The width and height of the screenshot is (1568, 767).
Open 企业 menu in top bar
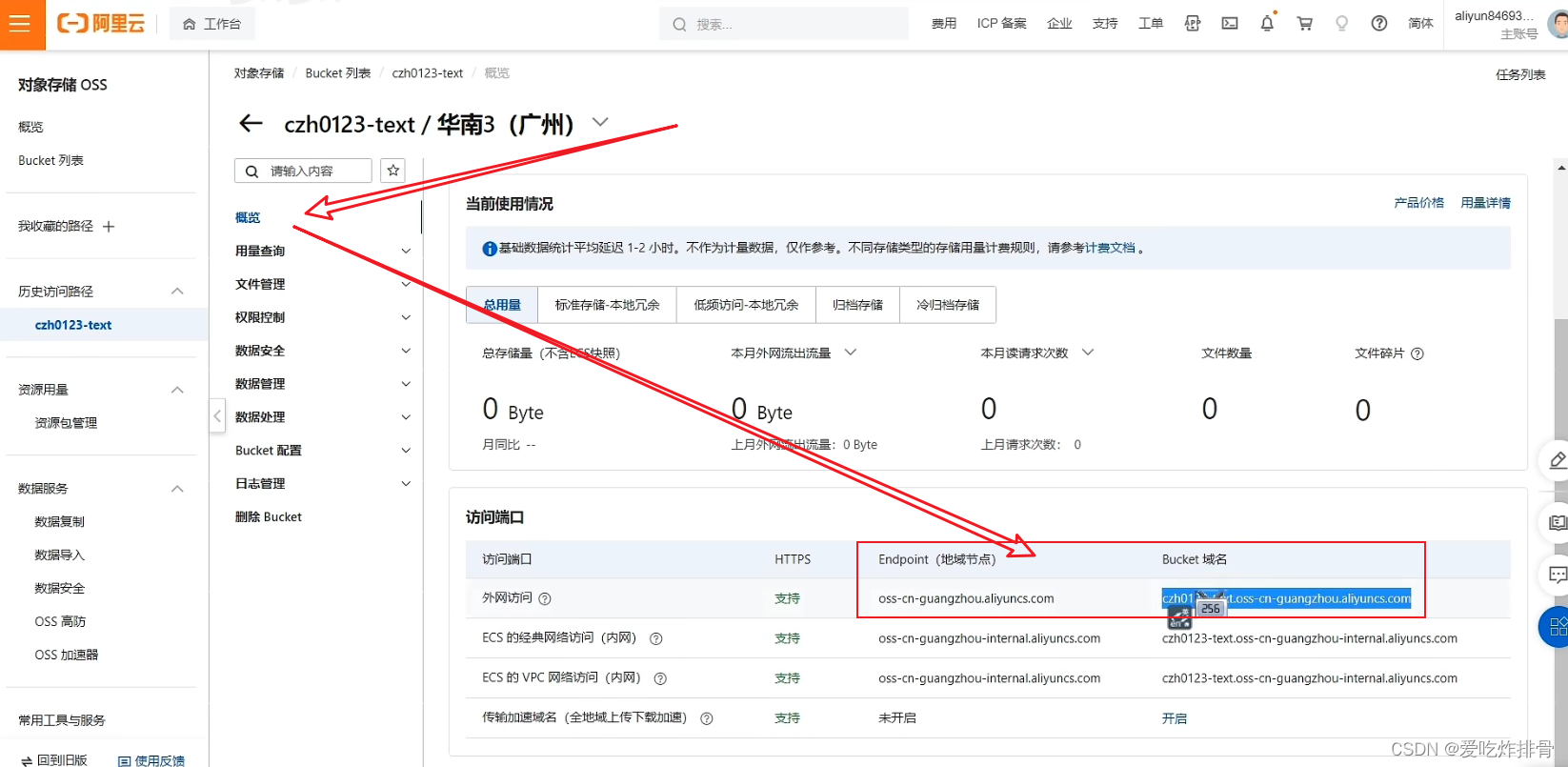point(1059,24)
